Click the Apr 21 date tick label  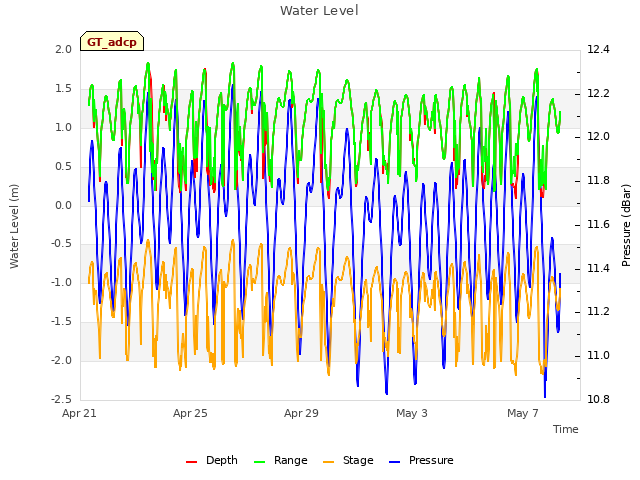pos(79,413)
